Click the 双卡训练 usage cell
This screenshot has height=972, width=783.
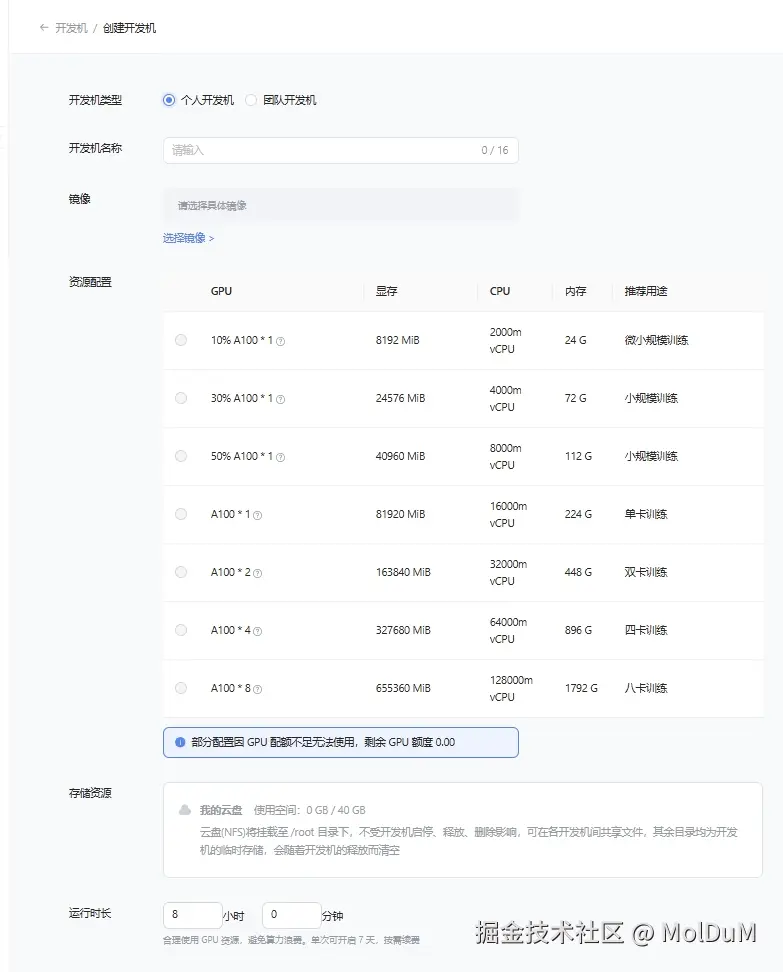(646, 572)
